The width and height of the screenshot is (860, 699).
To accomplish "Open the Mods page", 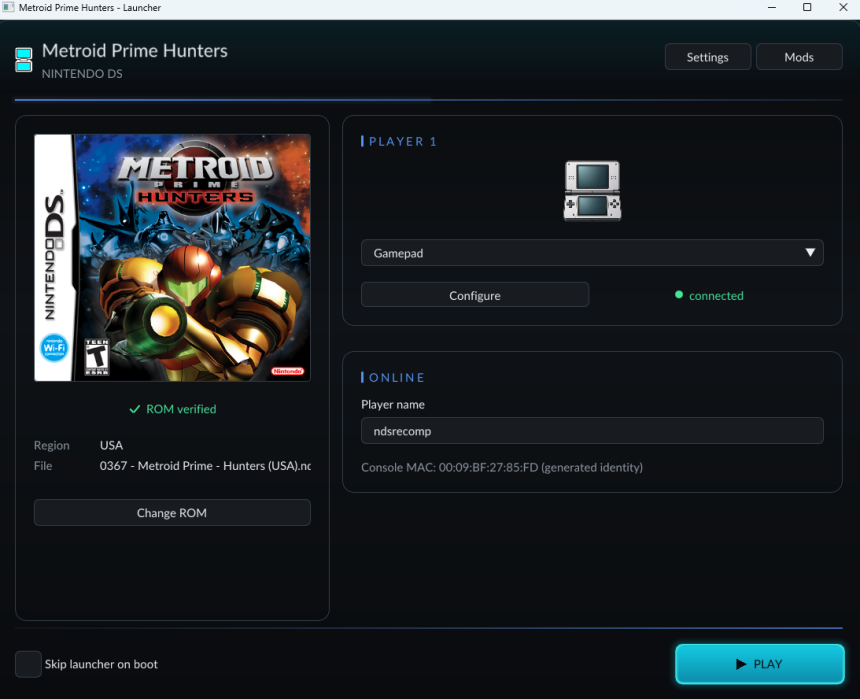I will click(x=799, y=57).
